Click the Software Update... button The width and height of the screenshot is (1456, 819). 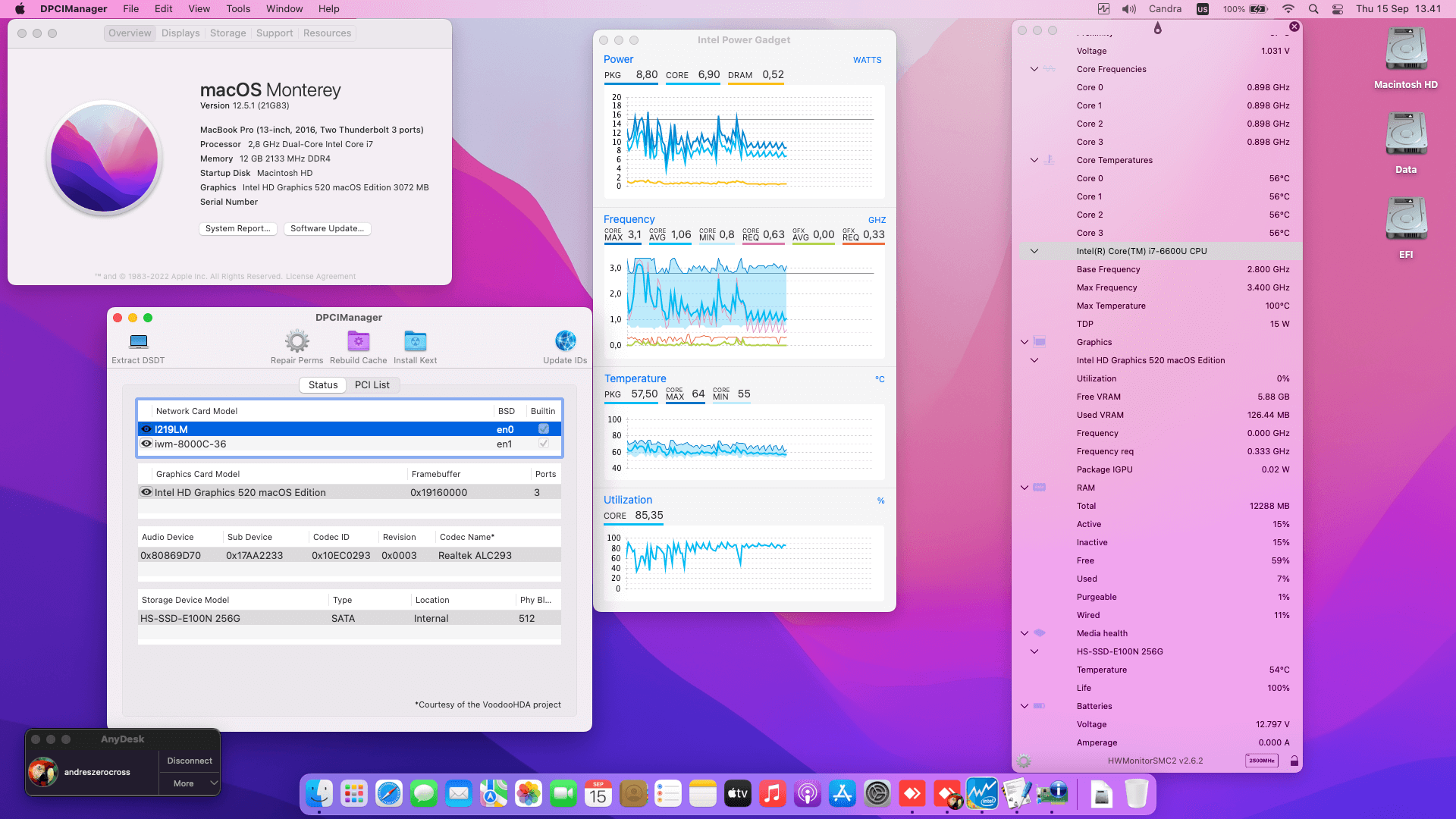pos(328,228)
